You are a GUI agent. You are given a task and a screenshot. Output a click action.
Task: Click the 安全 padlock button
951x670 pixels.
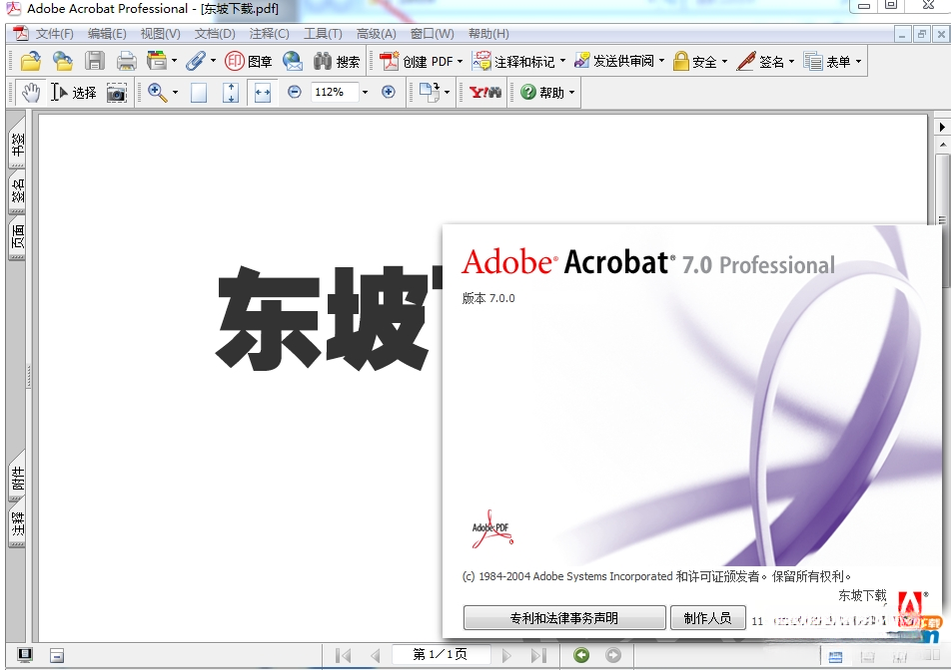[x=696, y=61]
